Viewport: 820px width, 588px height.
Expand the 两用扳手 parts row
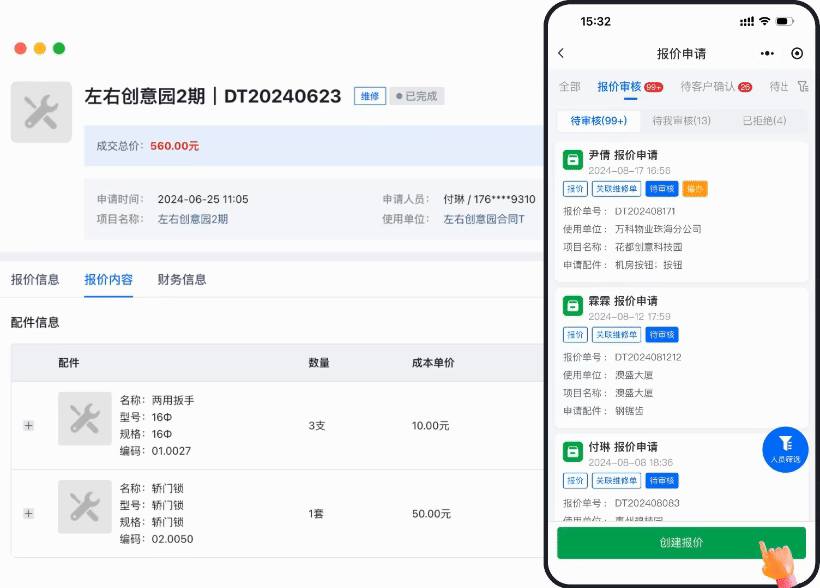(x=28, y=424)
